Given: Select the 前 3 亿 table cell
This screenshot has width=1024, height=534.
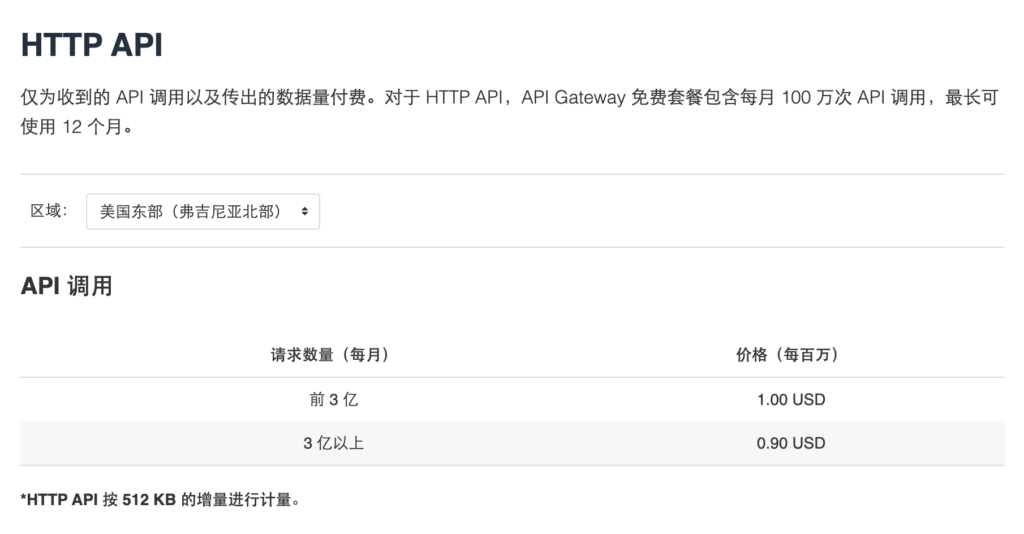Looking at the screenshot, I should point(333,399).
